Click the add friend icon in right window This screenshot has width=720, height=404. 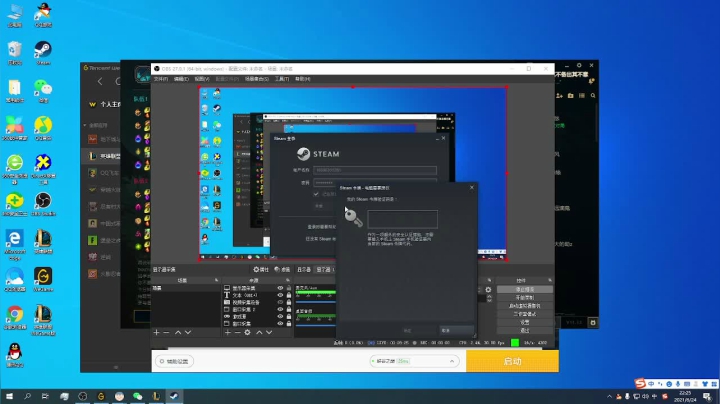pyautogui.click(x=559, y=95)
